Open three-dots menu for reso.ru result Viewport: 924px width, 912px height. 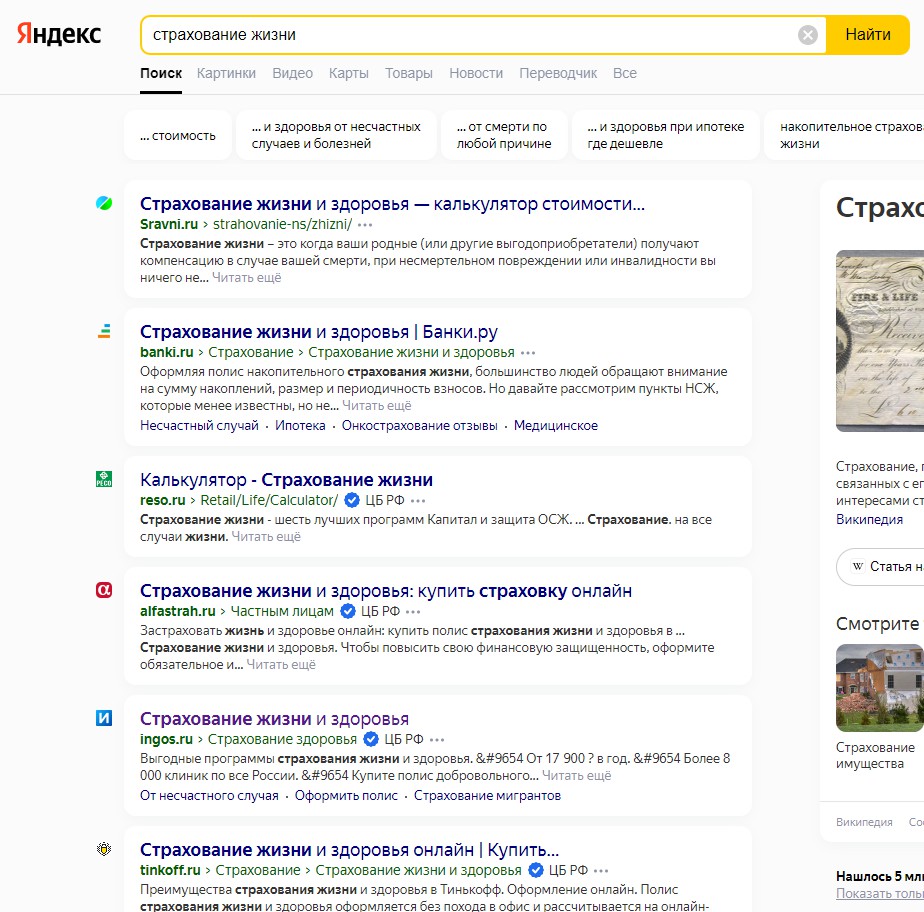click(x=418, y=501)
